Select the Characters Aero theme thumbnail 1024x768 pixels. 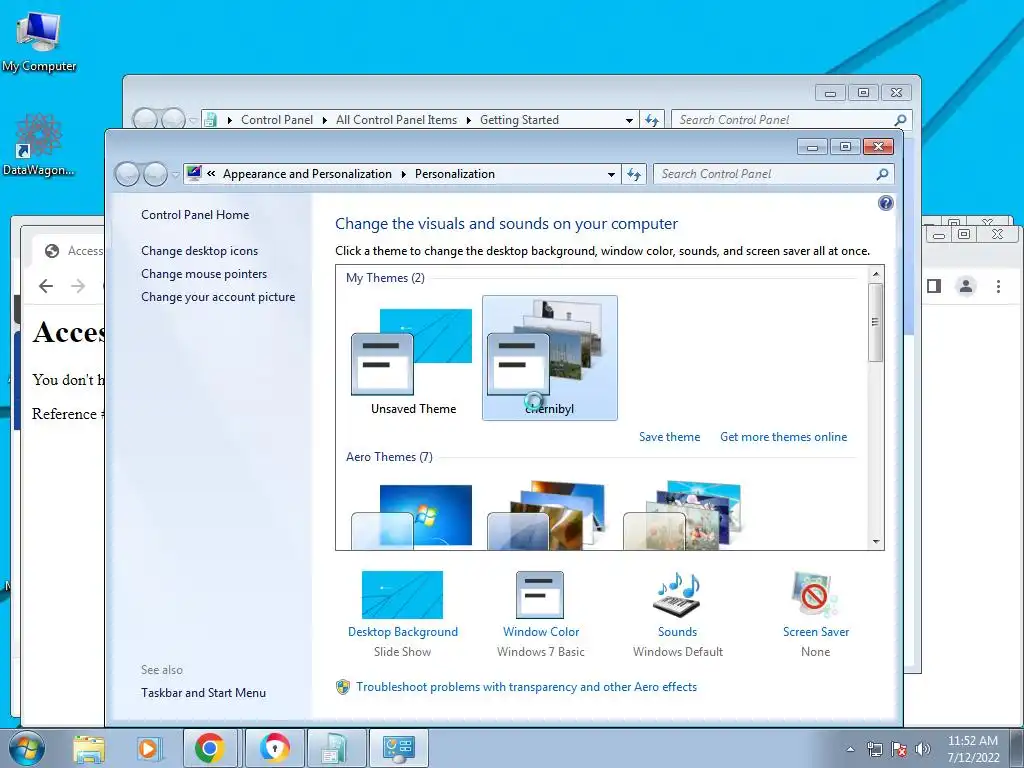(682, 516)
